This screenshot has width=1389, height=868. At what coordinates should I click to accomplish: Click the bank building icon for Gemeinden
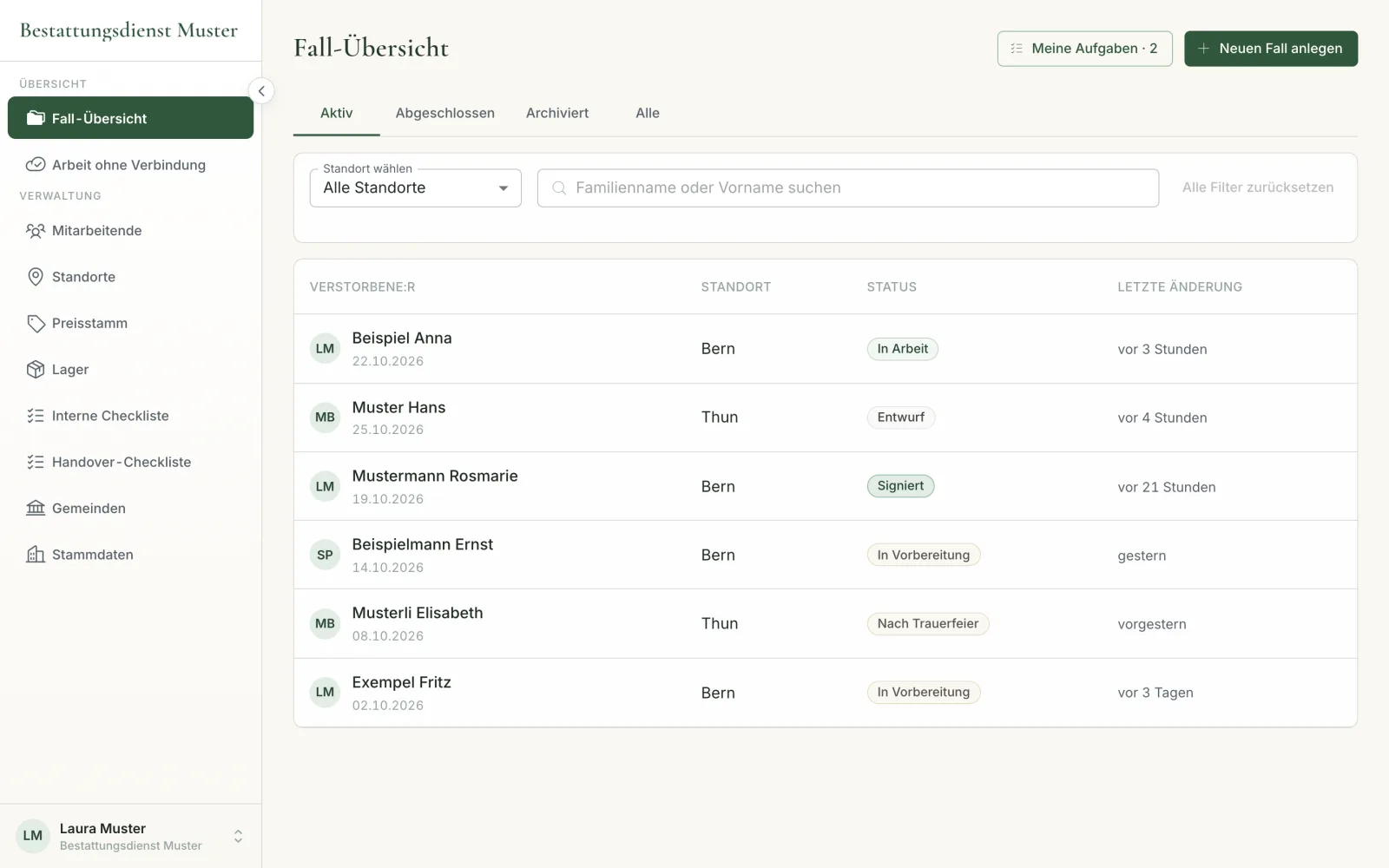click(36, 508)
